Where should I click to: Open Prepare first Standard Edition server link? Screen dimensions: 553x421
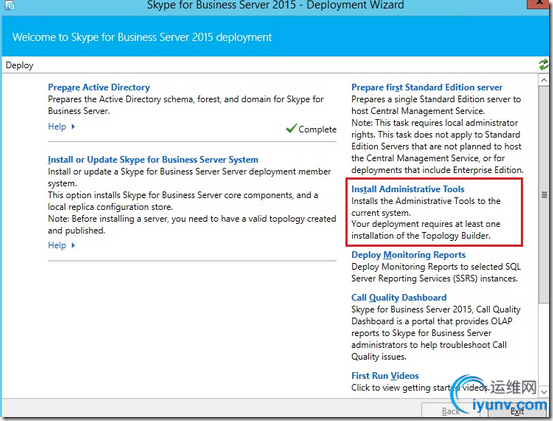pyautogui.click(x=427, y=87)
